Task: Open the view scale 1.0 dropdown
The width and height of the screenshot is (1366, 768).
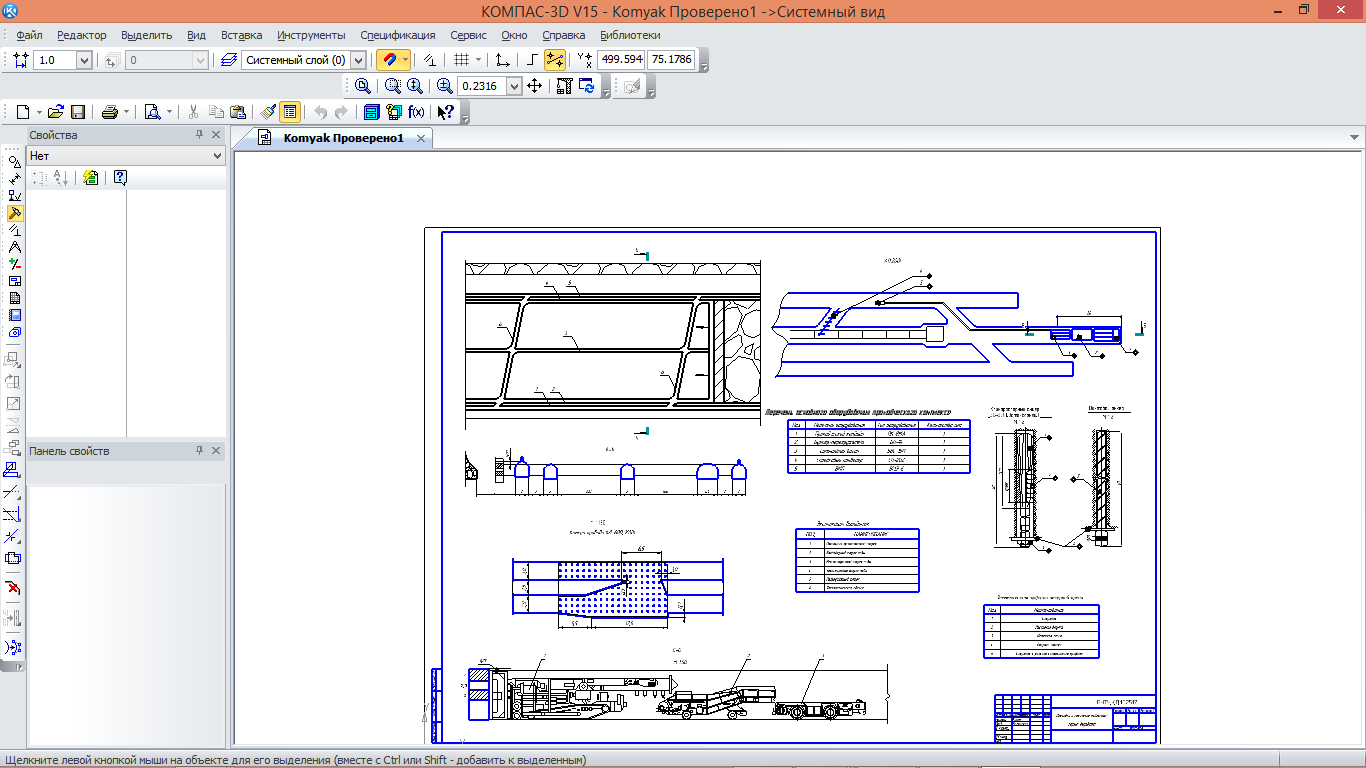Action: (84, 60)
